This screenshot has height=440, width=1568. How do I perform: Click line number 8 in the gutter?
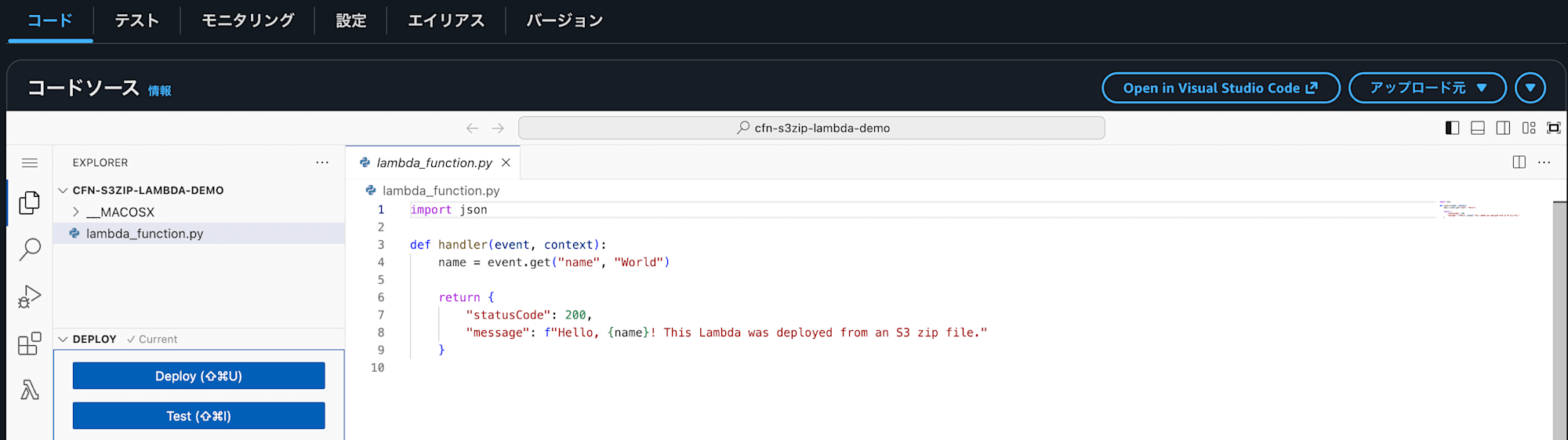click(381, 333)
